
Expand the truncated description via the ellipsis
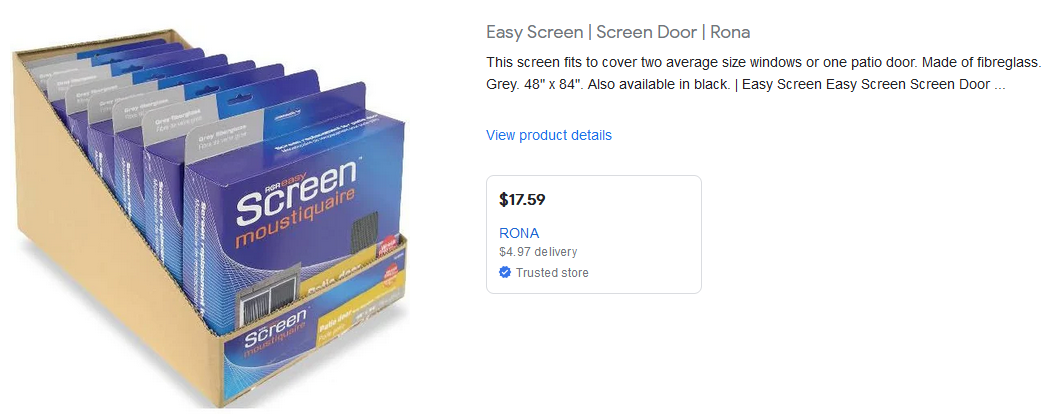[999, 85]
